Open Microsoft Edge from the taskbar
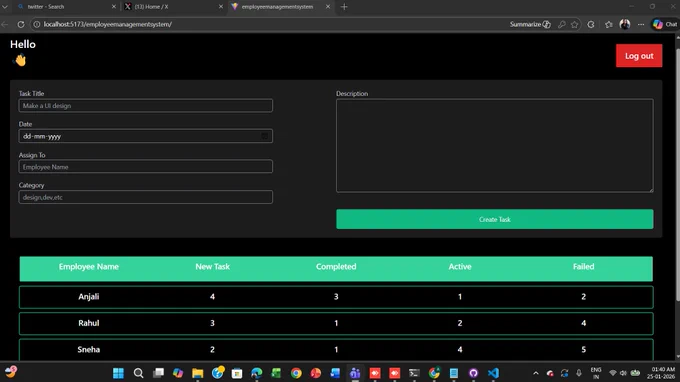This screenshot has height=382, width=680. point(257,373)
